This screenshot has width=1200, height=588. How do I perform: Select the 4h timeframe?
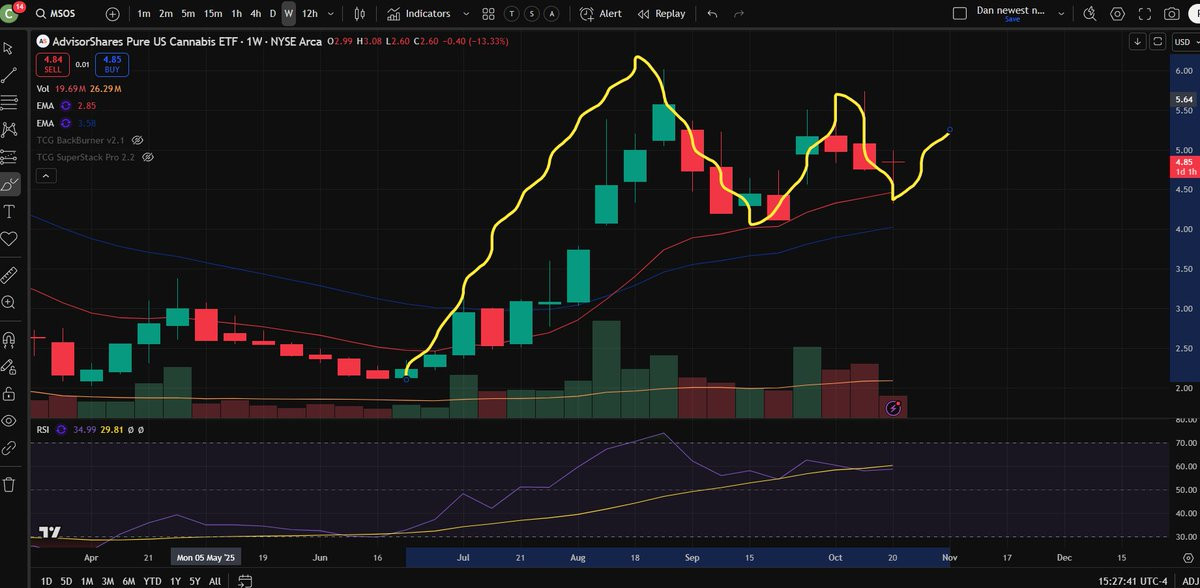(256, 14)
